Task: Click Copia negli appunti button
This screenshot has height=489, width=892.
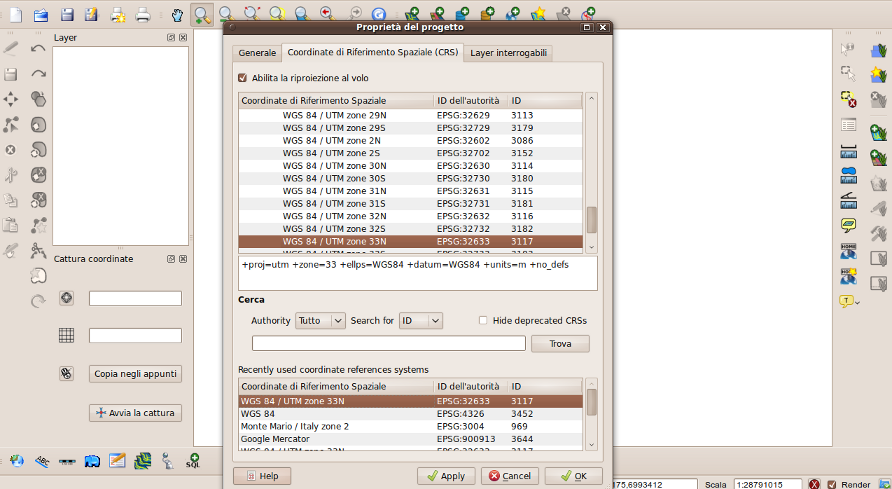Action: (135, 374)
